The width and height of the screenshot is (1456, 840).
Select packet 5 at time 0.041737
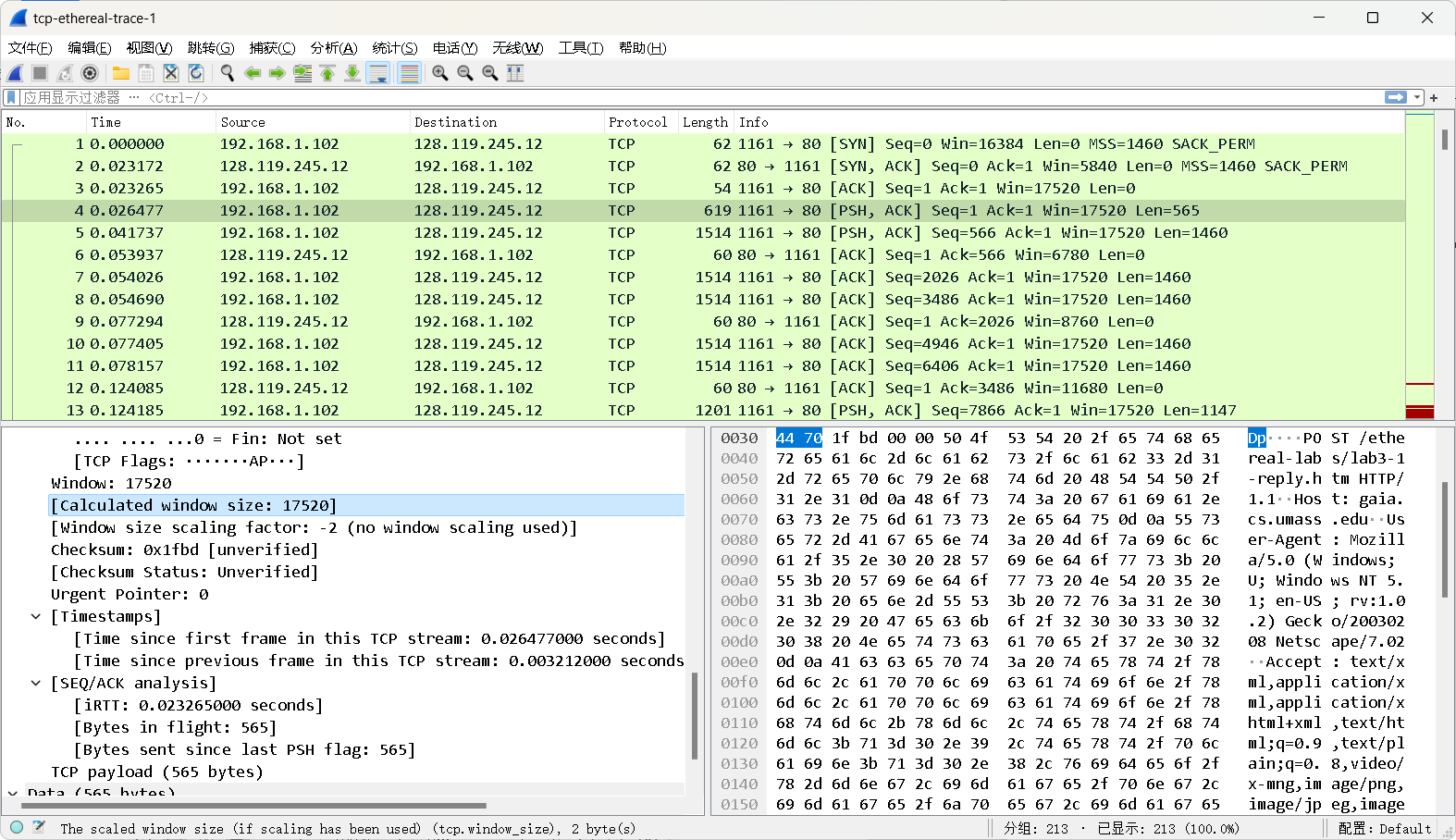click(703, 233)
